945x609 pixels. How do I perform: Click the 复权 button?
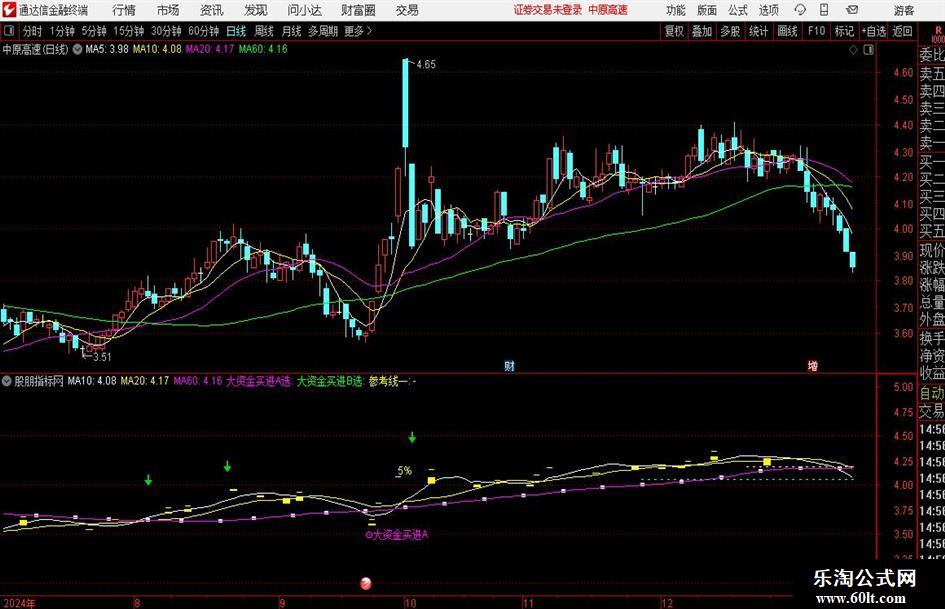pyautogui.click(x=674, y=31)
